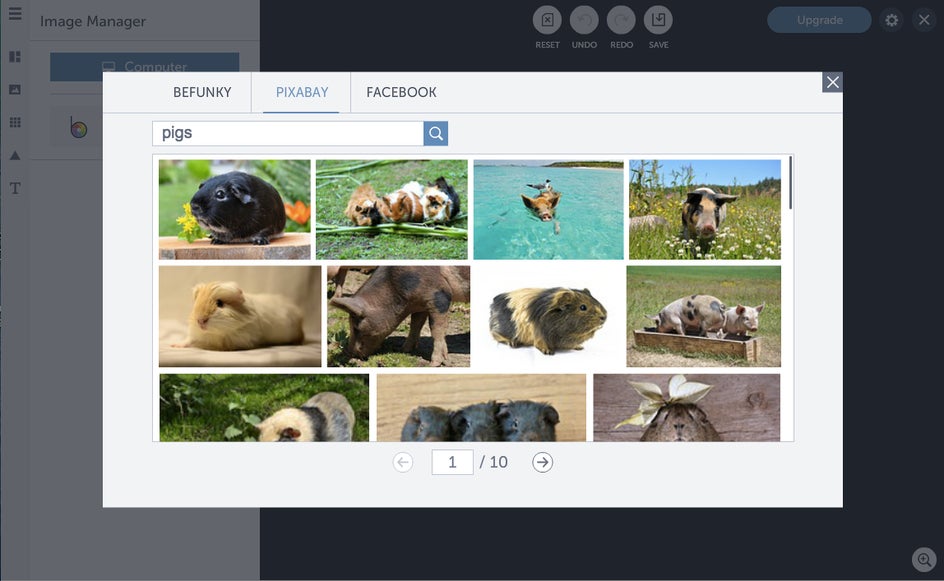Switch to the FACEBOOK tab
Screen dimensions: 944x581
(x=402, y=92)
